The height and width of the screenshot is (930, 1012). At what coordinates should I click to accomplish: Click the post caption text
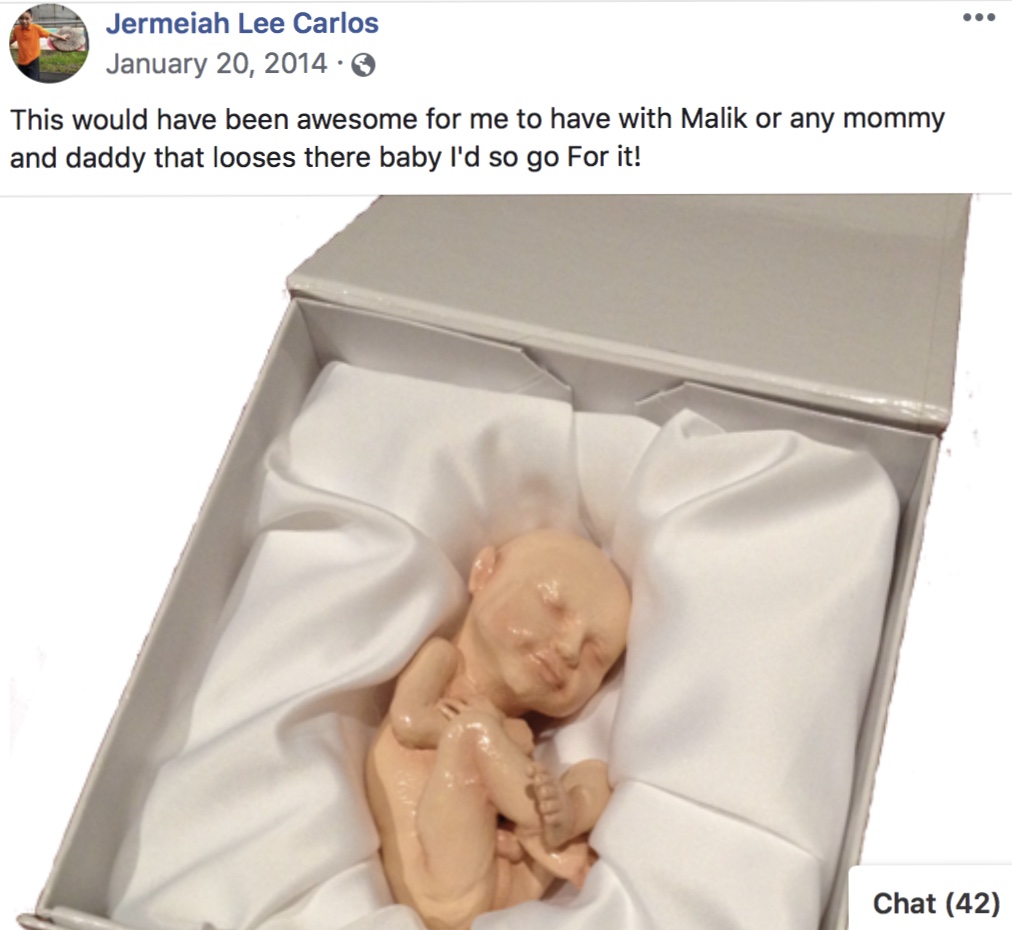(x=478, y=138)
